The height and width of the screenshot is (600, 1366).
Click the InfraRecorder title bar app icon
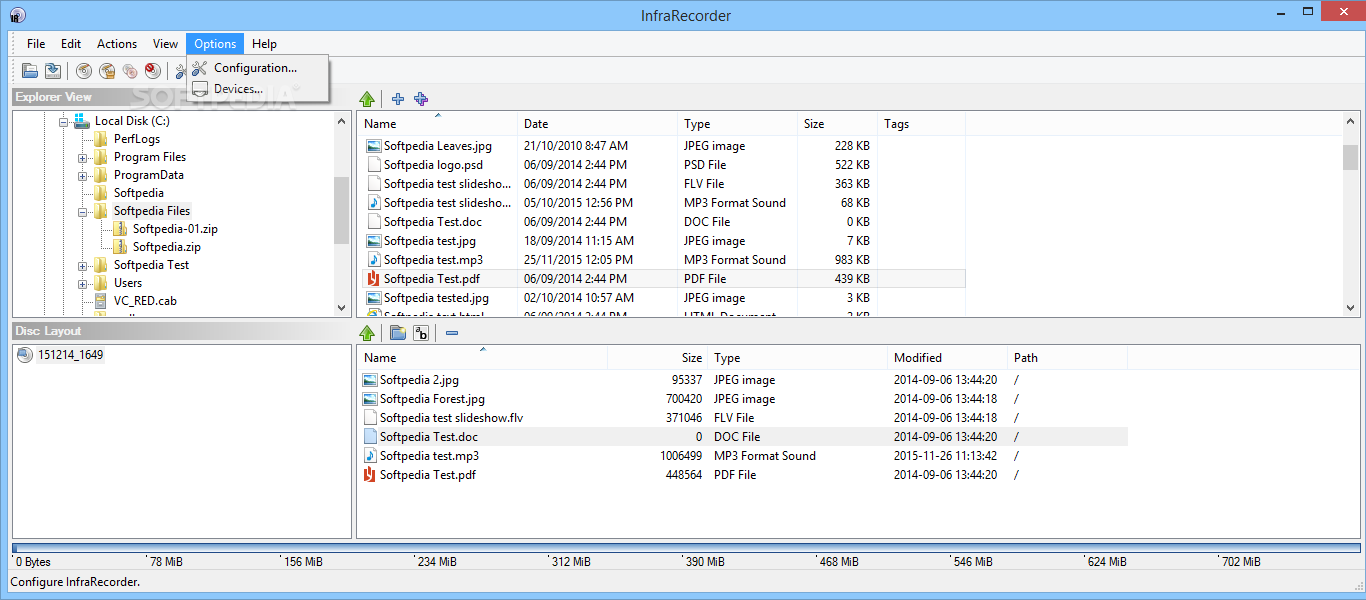pyautogui.click(x=17, y=15)
